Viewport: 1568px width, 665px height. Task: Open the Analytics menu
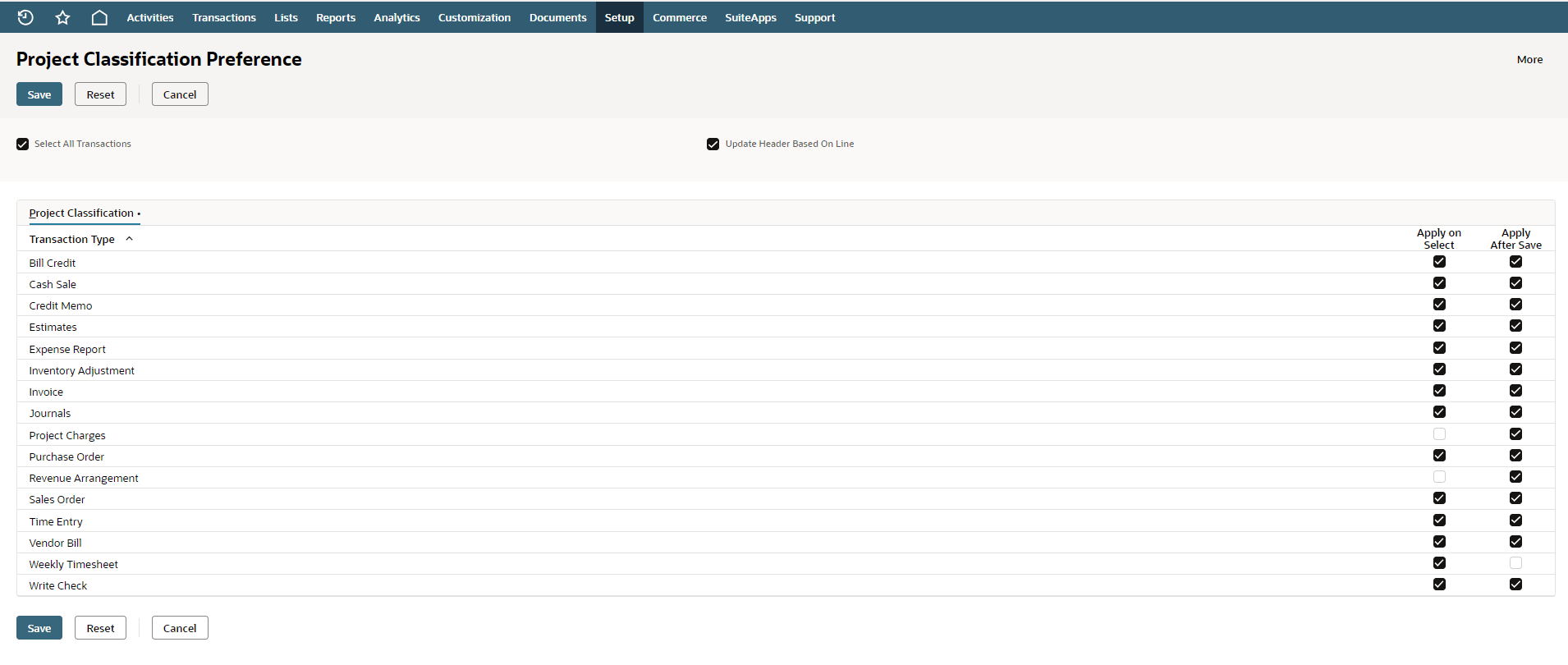(x=397, y=17)
